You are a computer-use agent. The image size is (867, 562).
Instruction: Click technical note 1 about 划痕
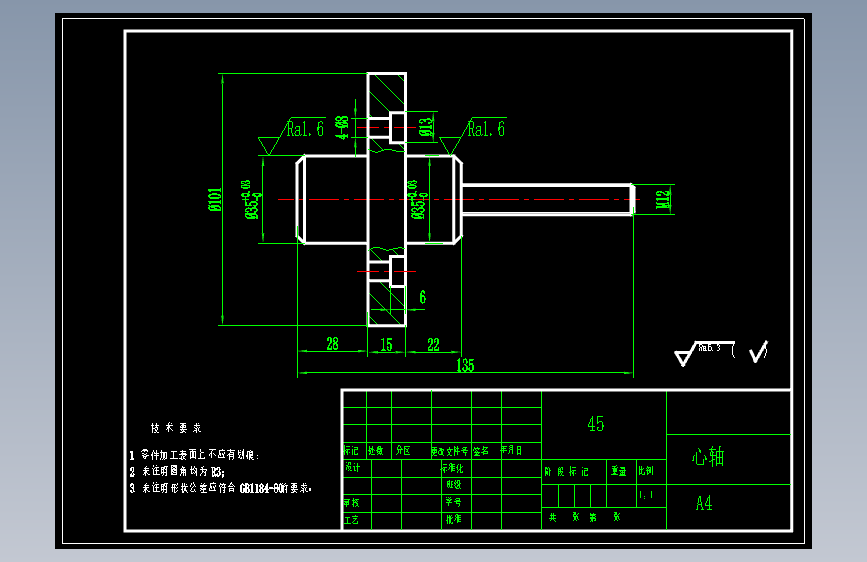tap(194, 455)
